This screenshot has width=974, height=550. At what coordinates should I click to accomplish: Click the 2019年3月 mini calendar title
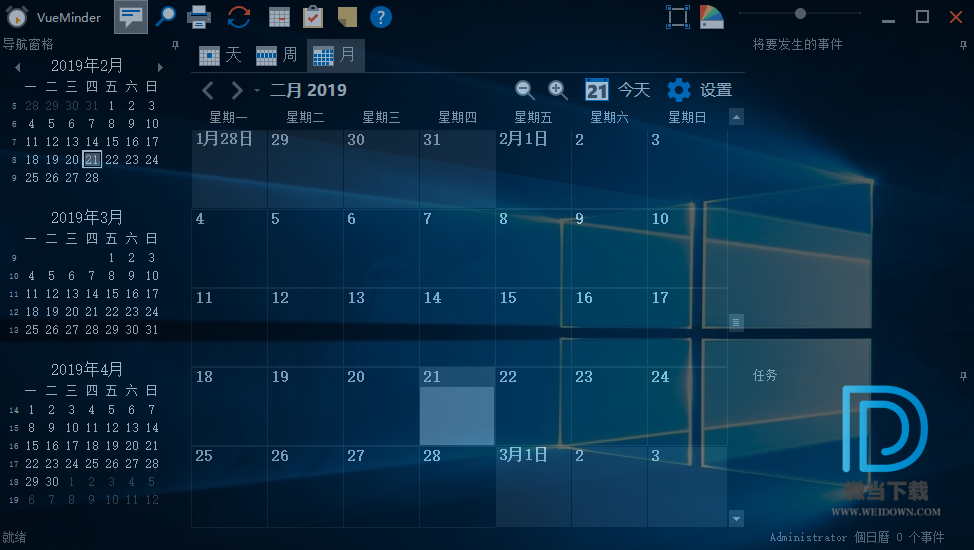[x=87, y=218]
